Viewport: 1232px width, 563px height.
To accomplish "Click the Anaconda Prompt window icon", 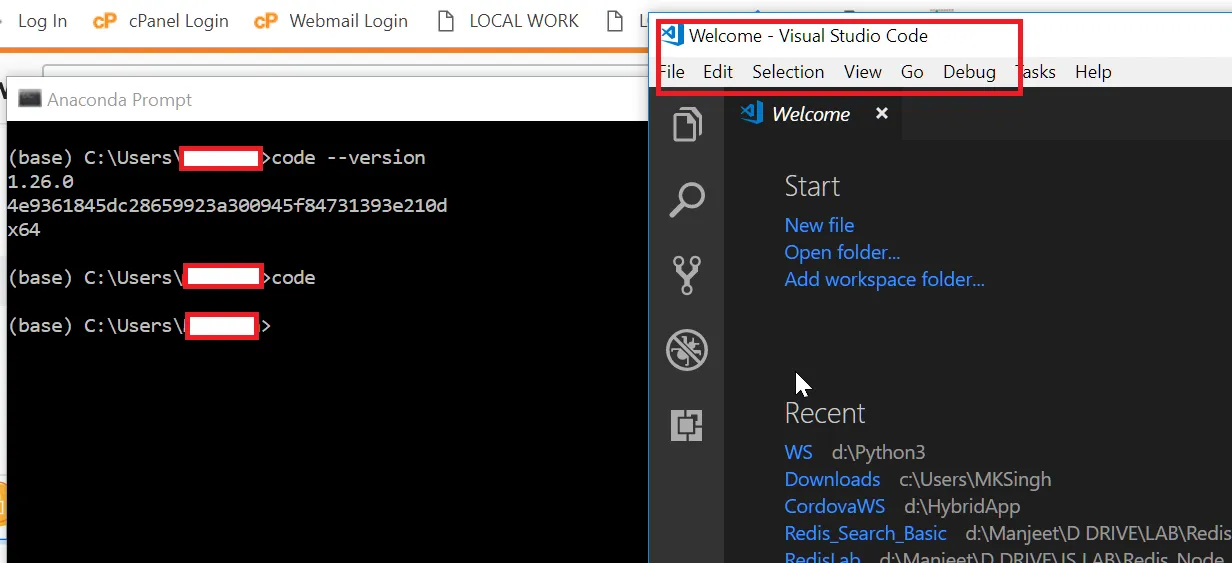I will [30, 99].
